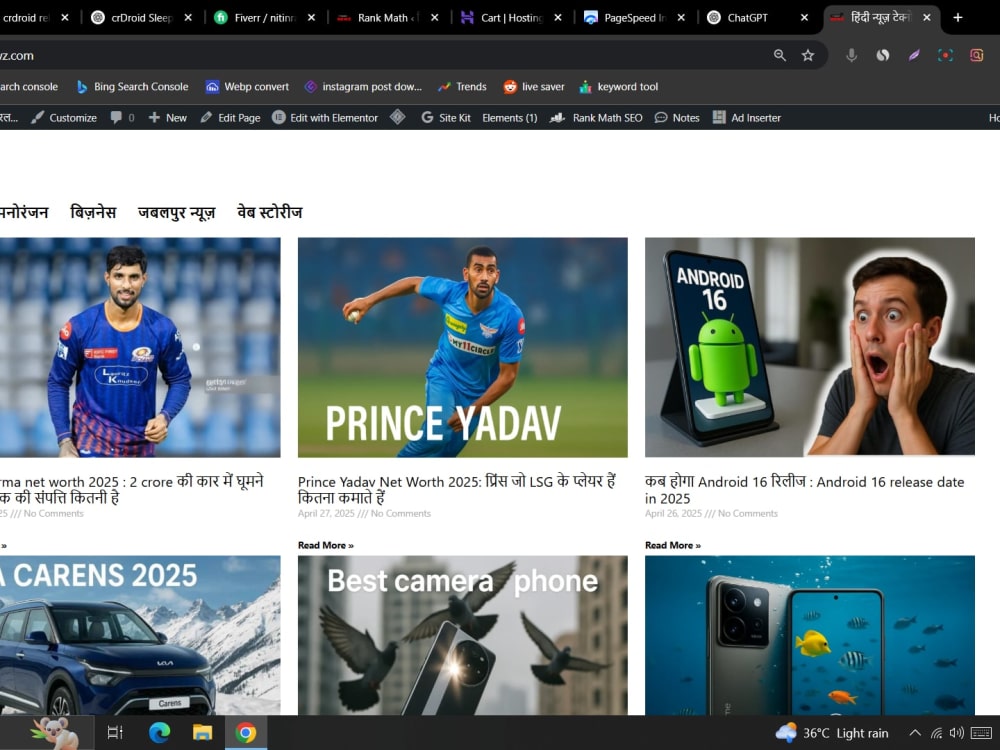Click Customize in the admin bar
This screenshot has width=1000, height=750.
pos(64,118)
